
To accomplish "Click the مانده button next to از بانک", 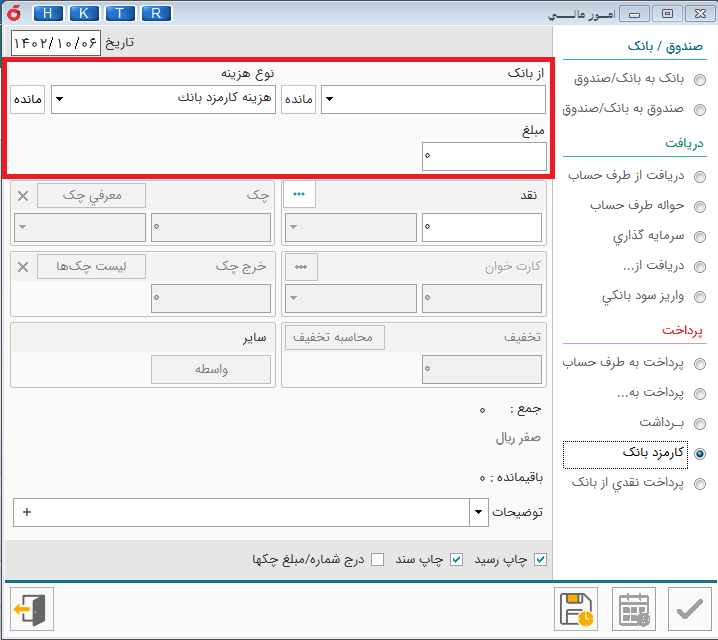I will click(x=298, y=100).
